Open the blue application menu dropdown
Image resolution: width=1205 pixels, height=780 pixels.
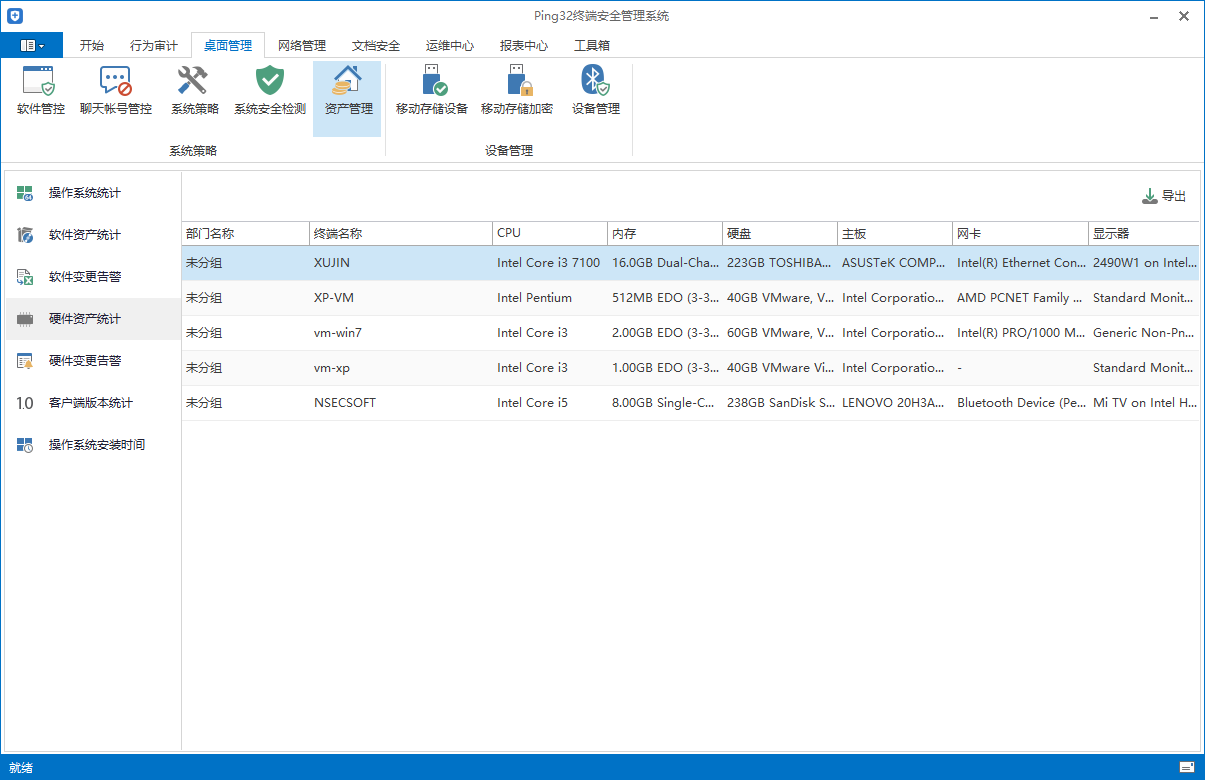click(x=32, y=45)
